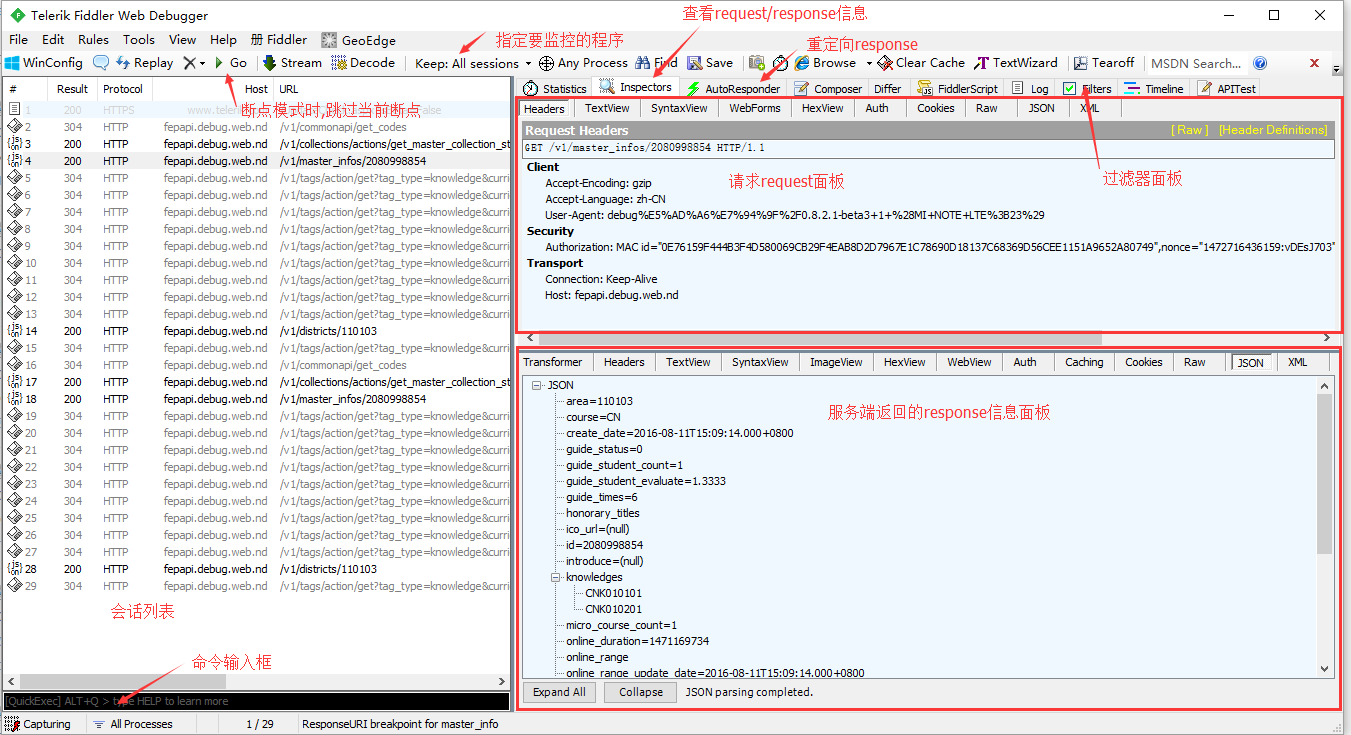Toggle the All Processes filter in status bar

coord(133,724)
